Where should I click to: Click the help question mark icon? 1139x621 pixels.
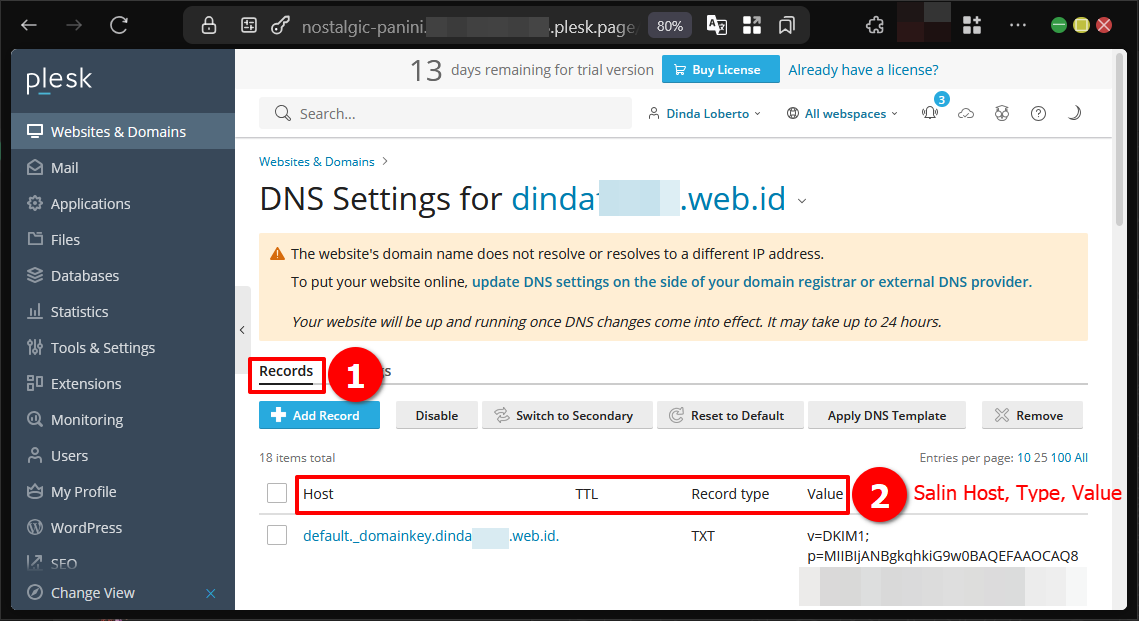click(x=1038, y=114)
